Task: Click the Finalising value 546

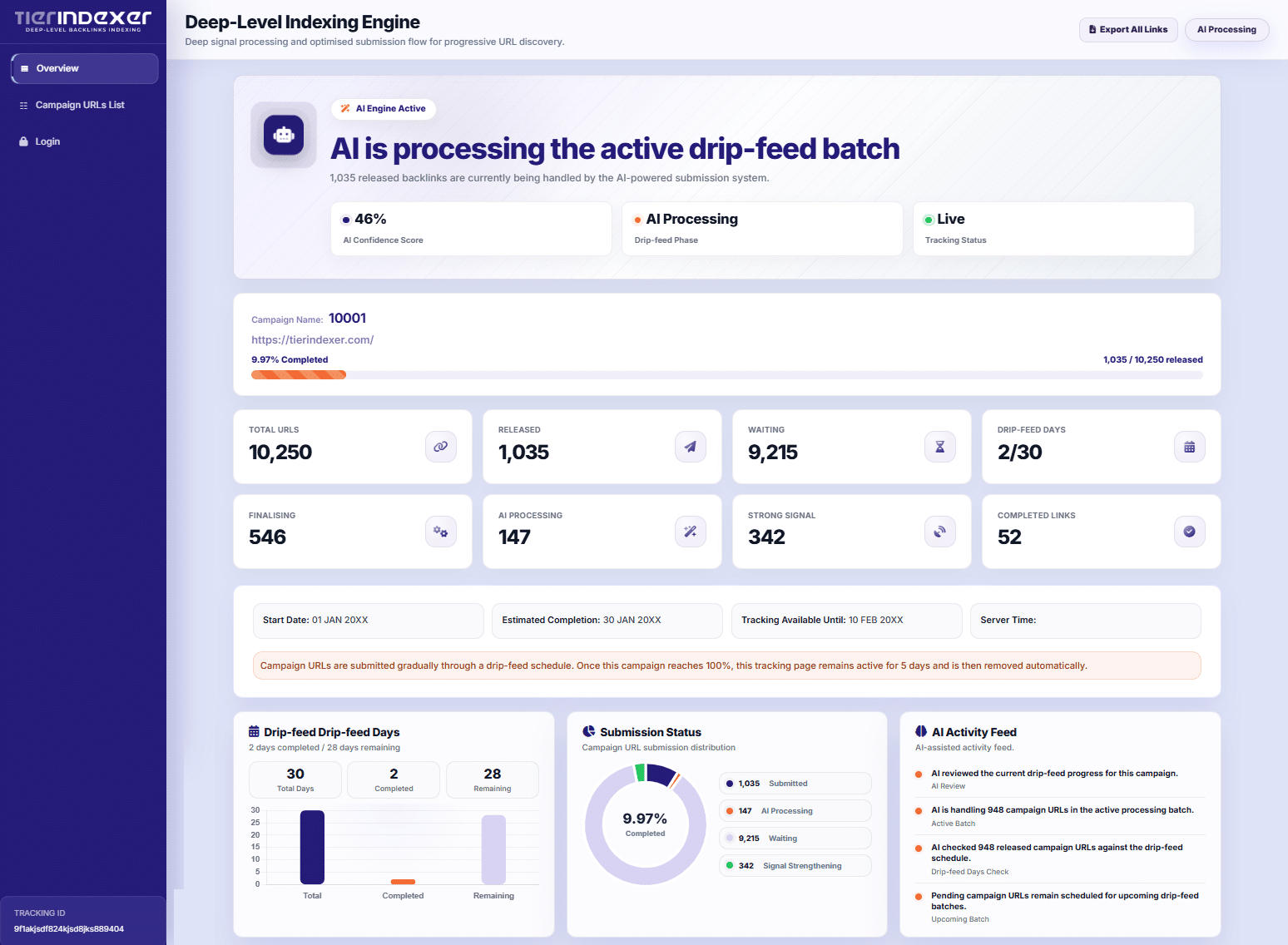Action: (x=267, y=537)
